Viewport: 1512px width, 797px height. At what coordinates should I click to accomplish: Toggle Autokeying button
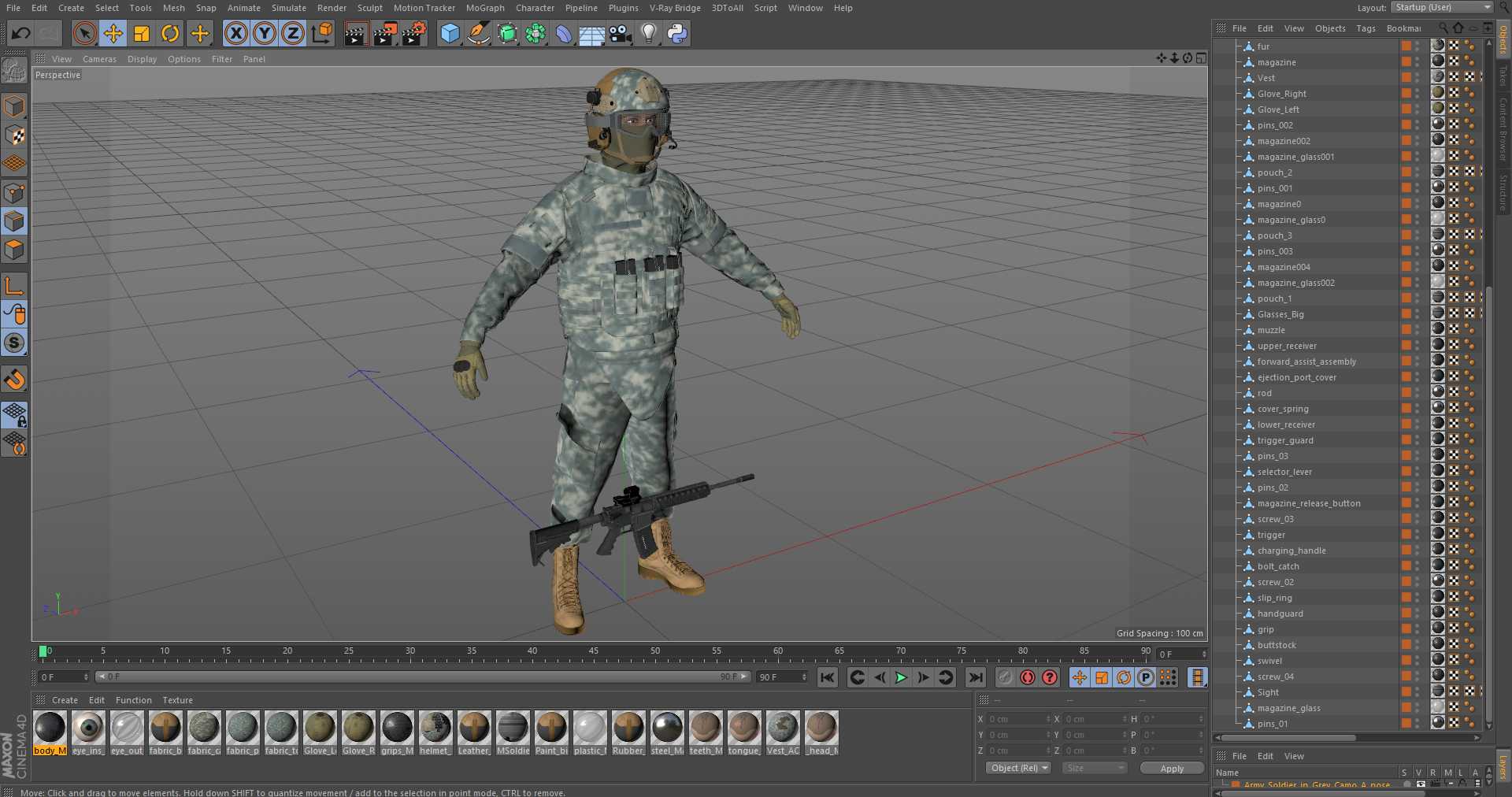coord(1028,677)
